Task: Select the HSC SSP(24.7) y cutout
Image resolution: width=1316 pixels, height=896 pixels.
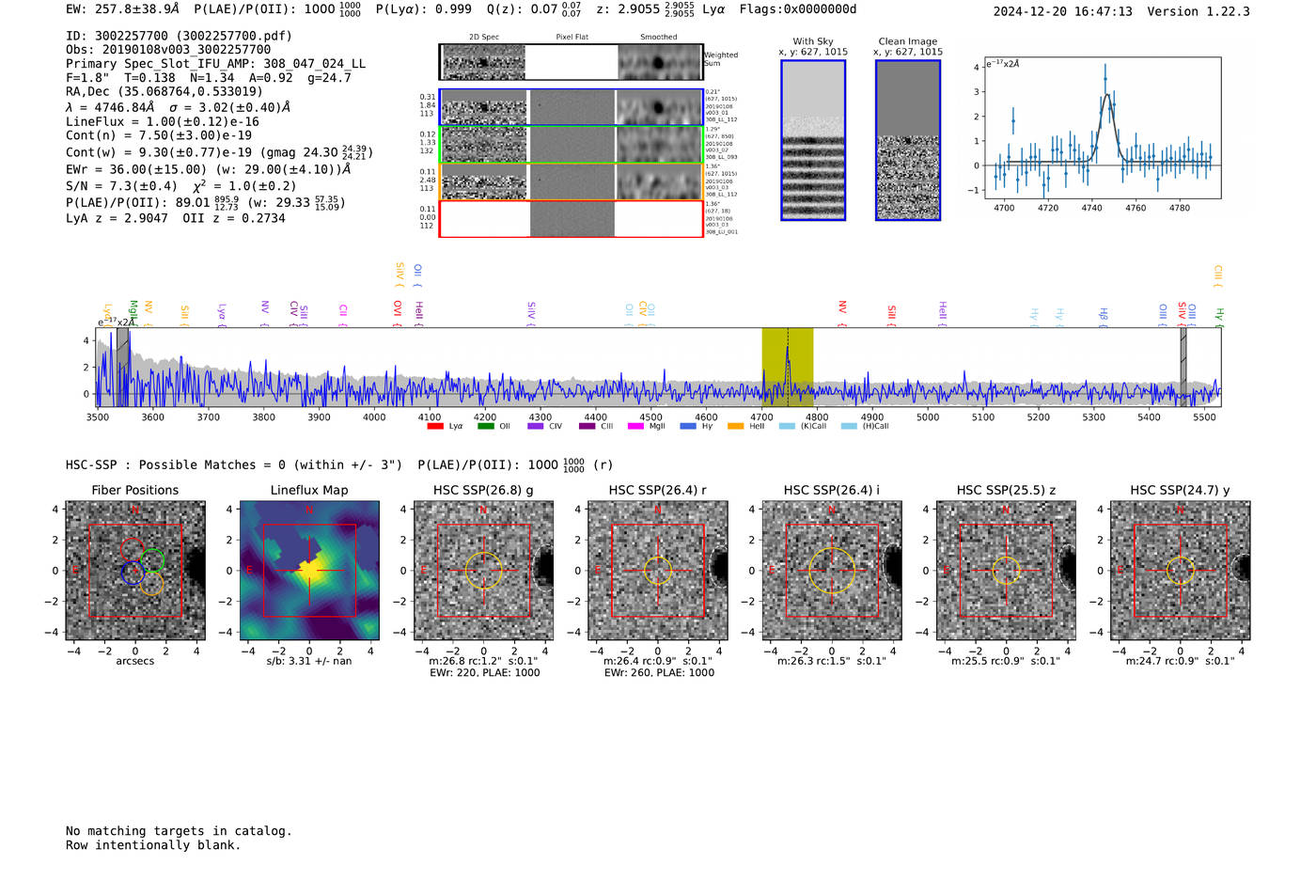Action: pos(1181,571)
